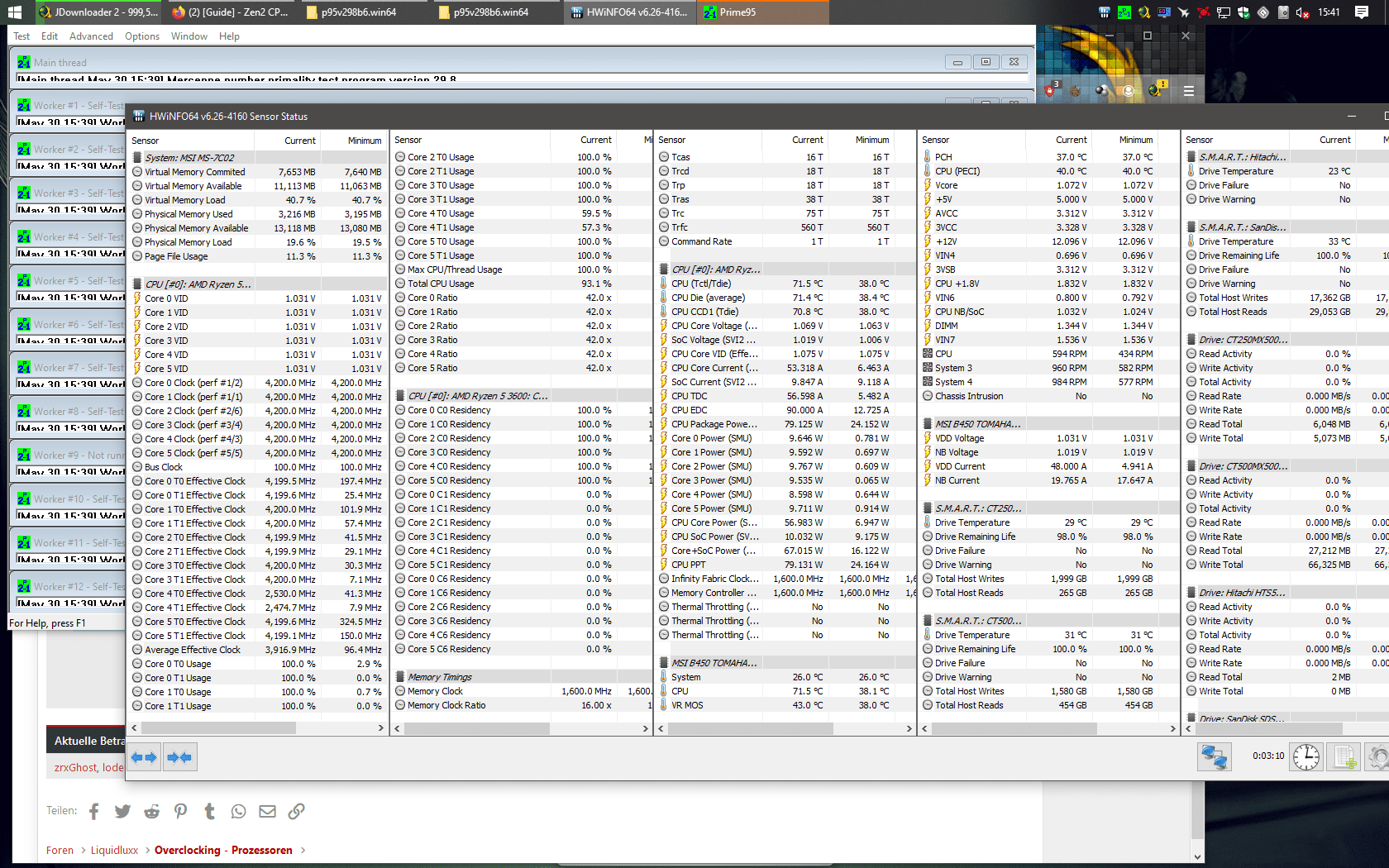Image resolution: width=1389 pixels, height=868 pixels.
Task: Share the thread on Tumblr
Action: pos(210,812)
